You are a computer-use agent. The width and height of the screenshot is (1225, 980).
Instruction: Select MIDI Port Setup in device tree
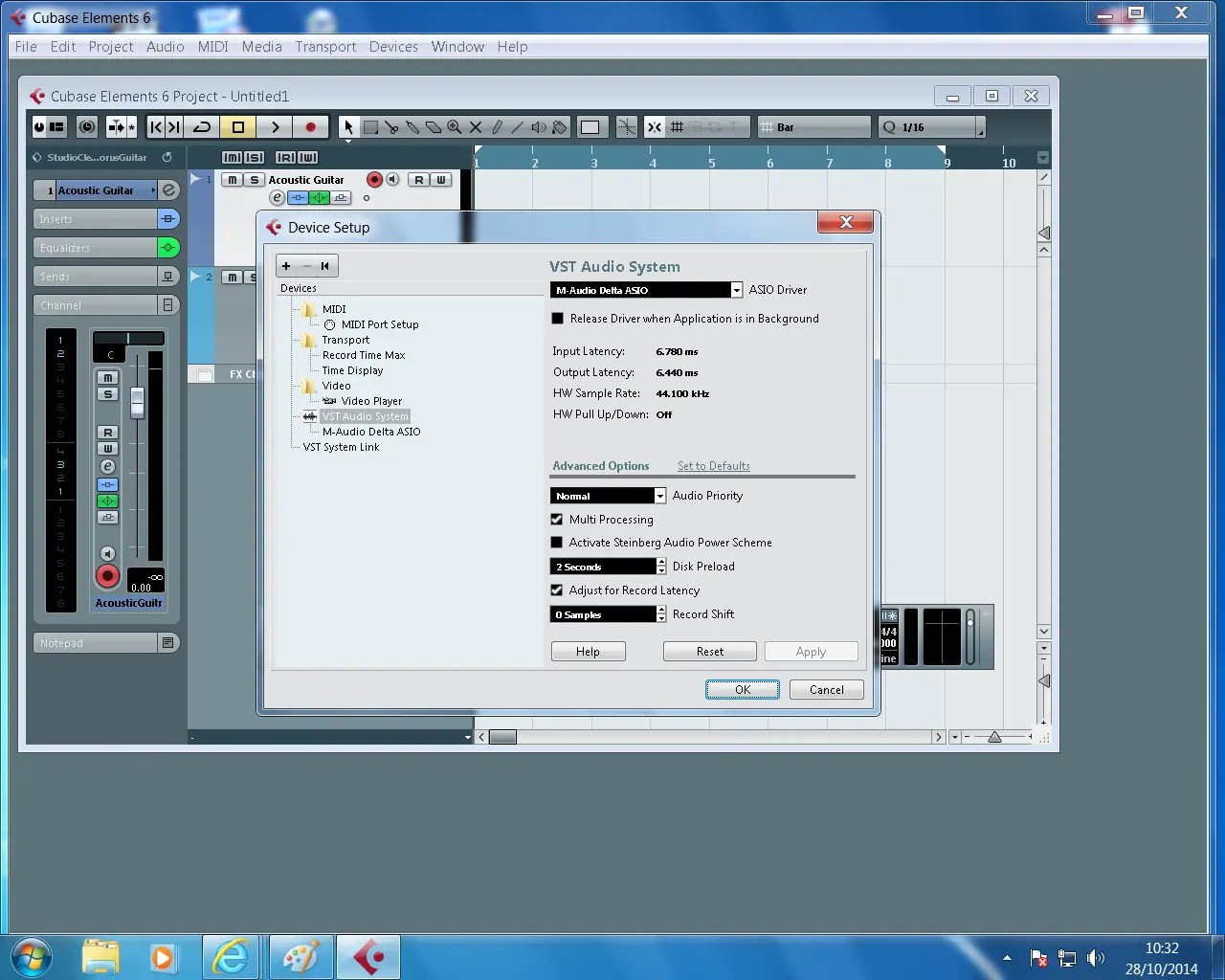click(x=380, y=324)
